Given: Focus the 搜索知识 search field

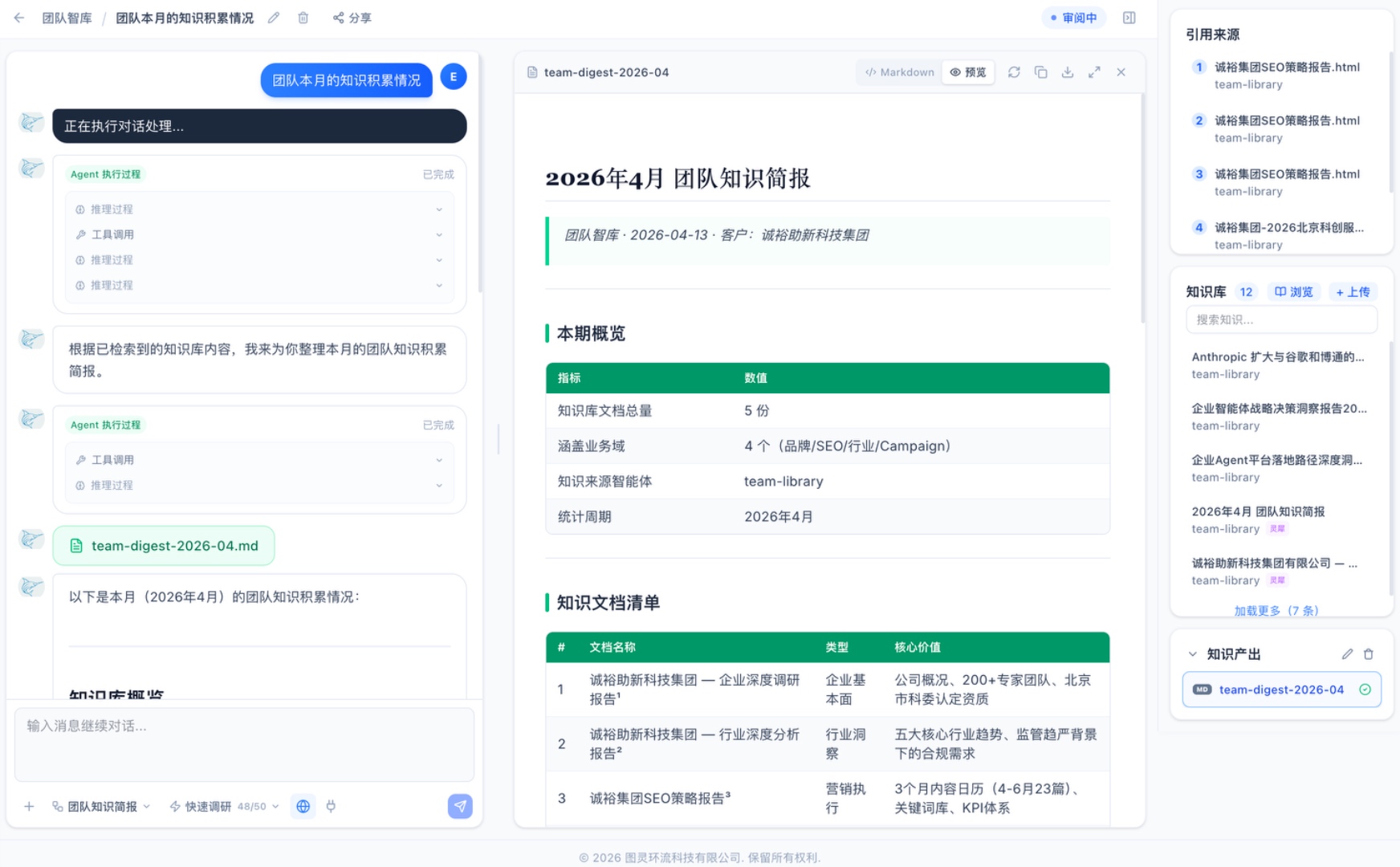Looking at the screenshot, I should point(1281,320).
